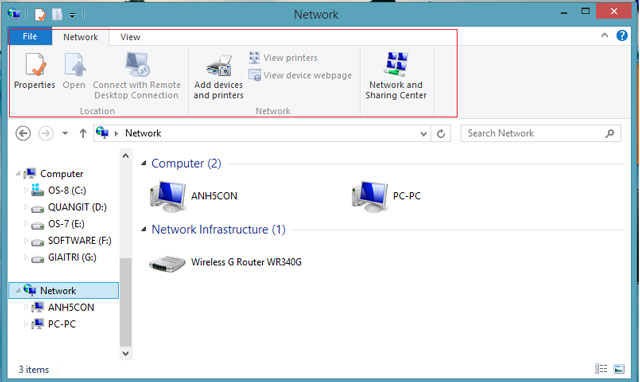This screenshot has height=382, width=640.
Task: Click the New folder quick access icon
Action: [x=57, y=15]
